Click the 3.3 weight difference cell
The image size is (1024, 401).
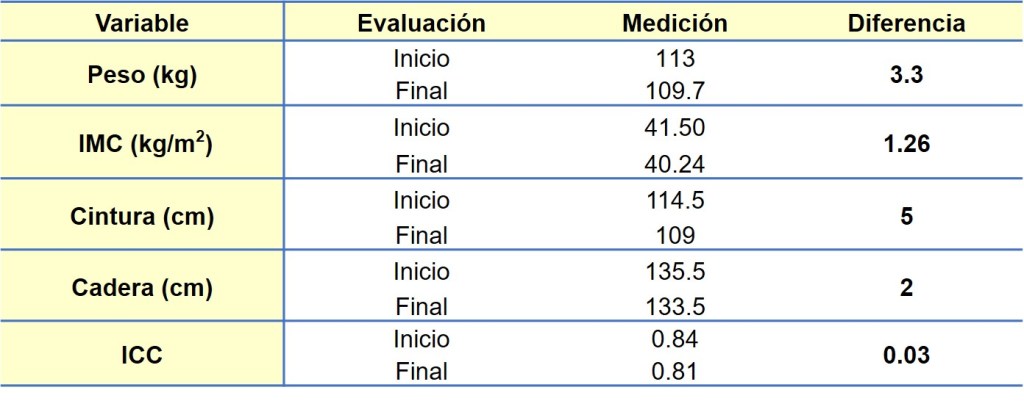click(x=906, y=75)
